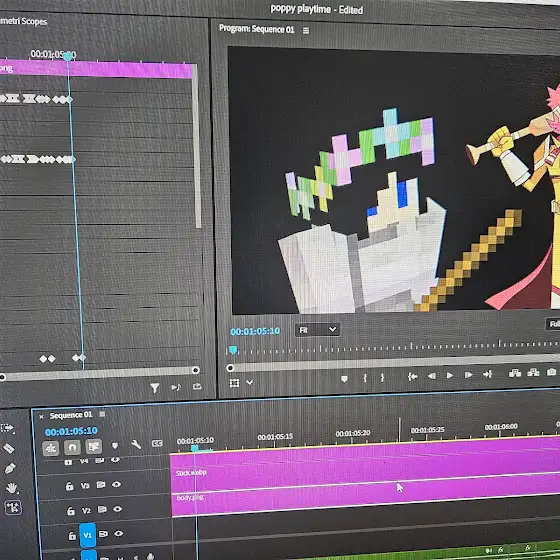Click Effect Controls horizontal zoom bar handle
Screen dimensions: 560x560
tap(195, 370)
